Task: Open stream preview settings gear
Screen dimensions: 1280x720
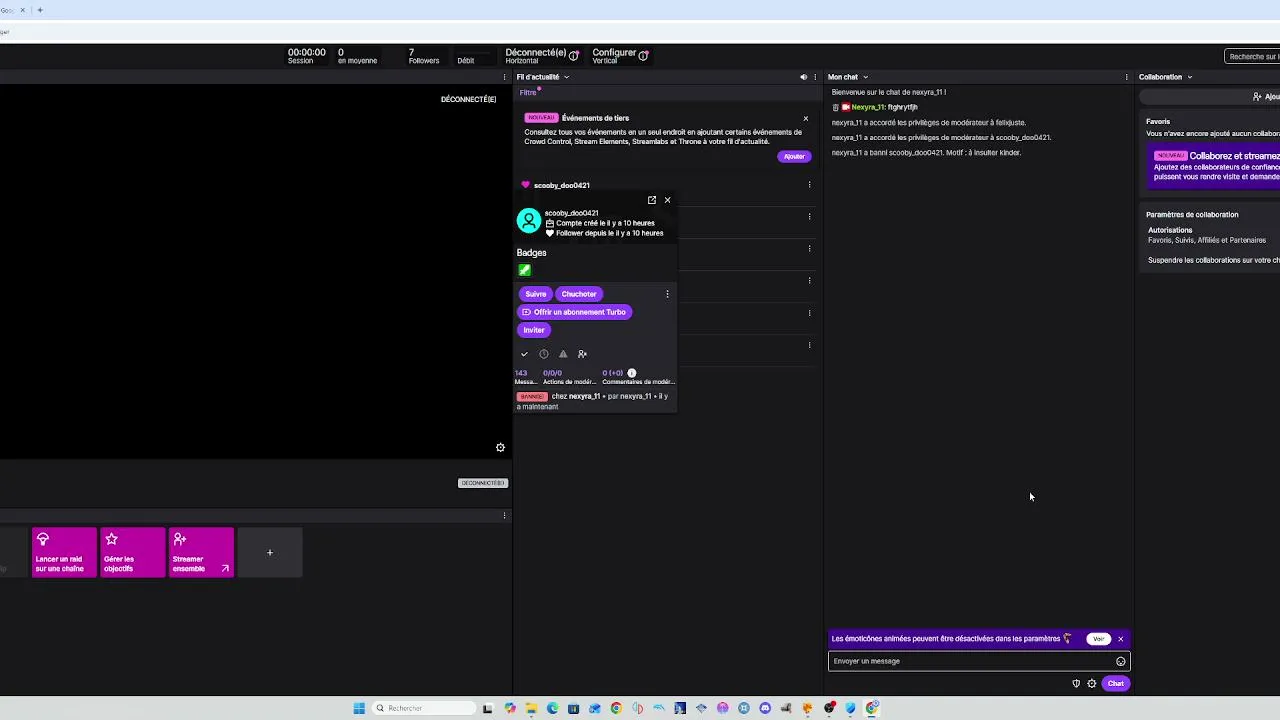Action: [x=500, y=448]
